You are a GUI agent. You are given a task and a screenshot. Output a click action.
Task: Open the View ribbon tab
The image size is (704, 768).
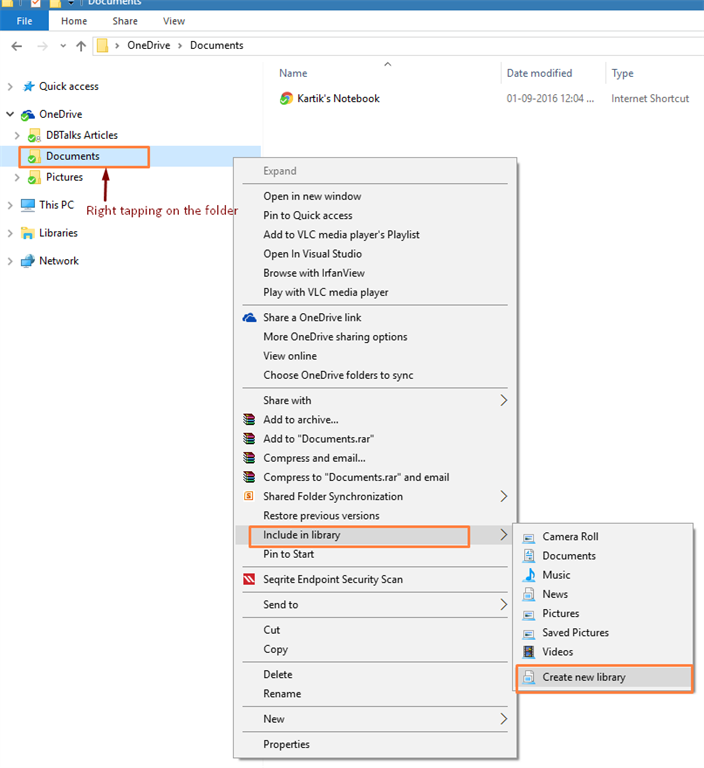174,21
